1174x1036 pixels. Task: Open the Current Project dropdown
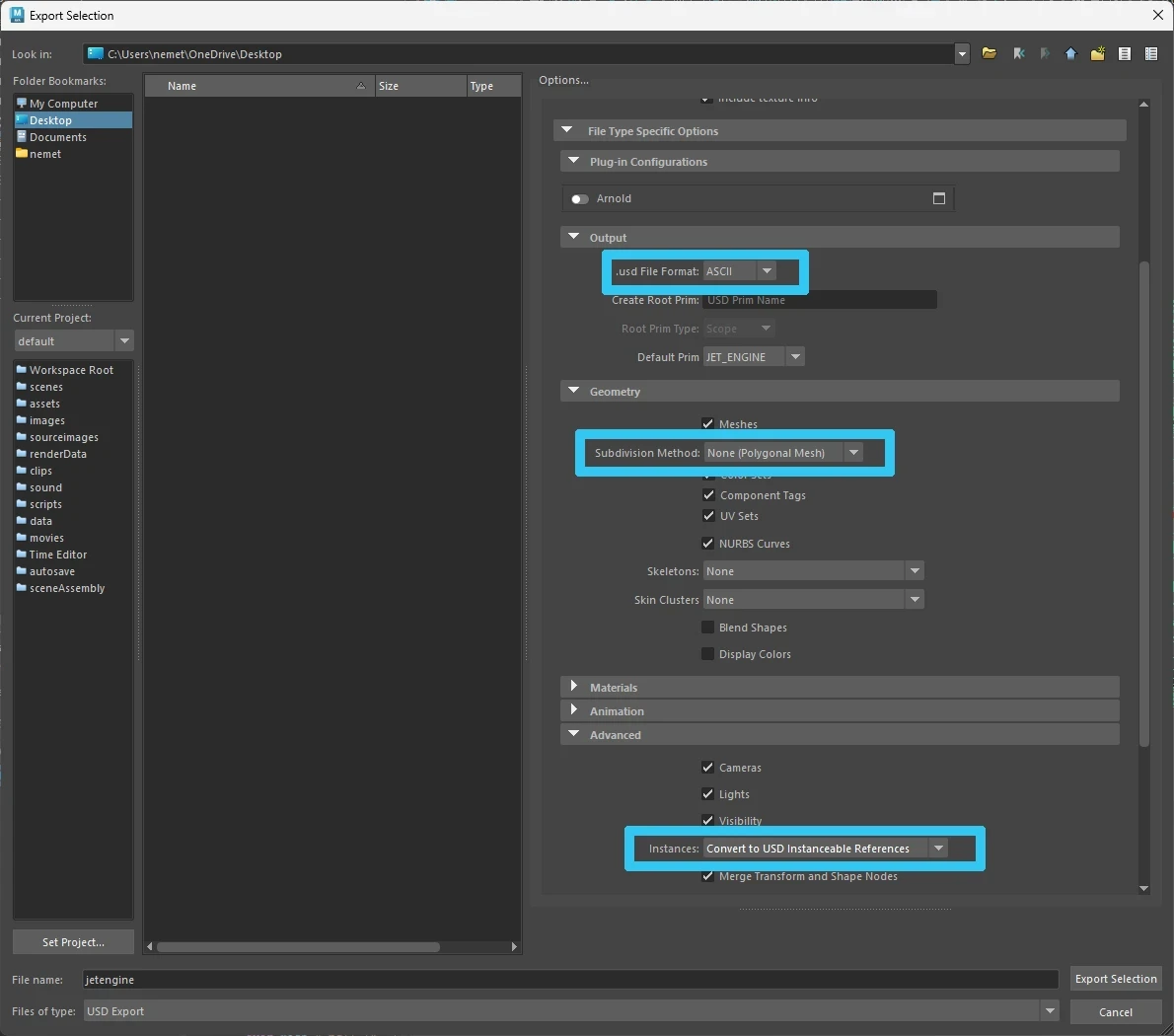click(x=124, y=340)
